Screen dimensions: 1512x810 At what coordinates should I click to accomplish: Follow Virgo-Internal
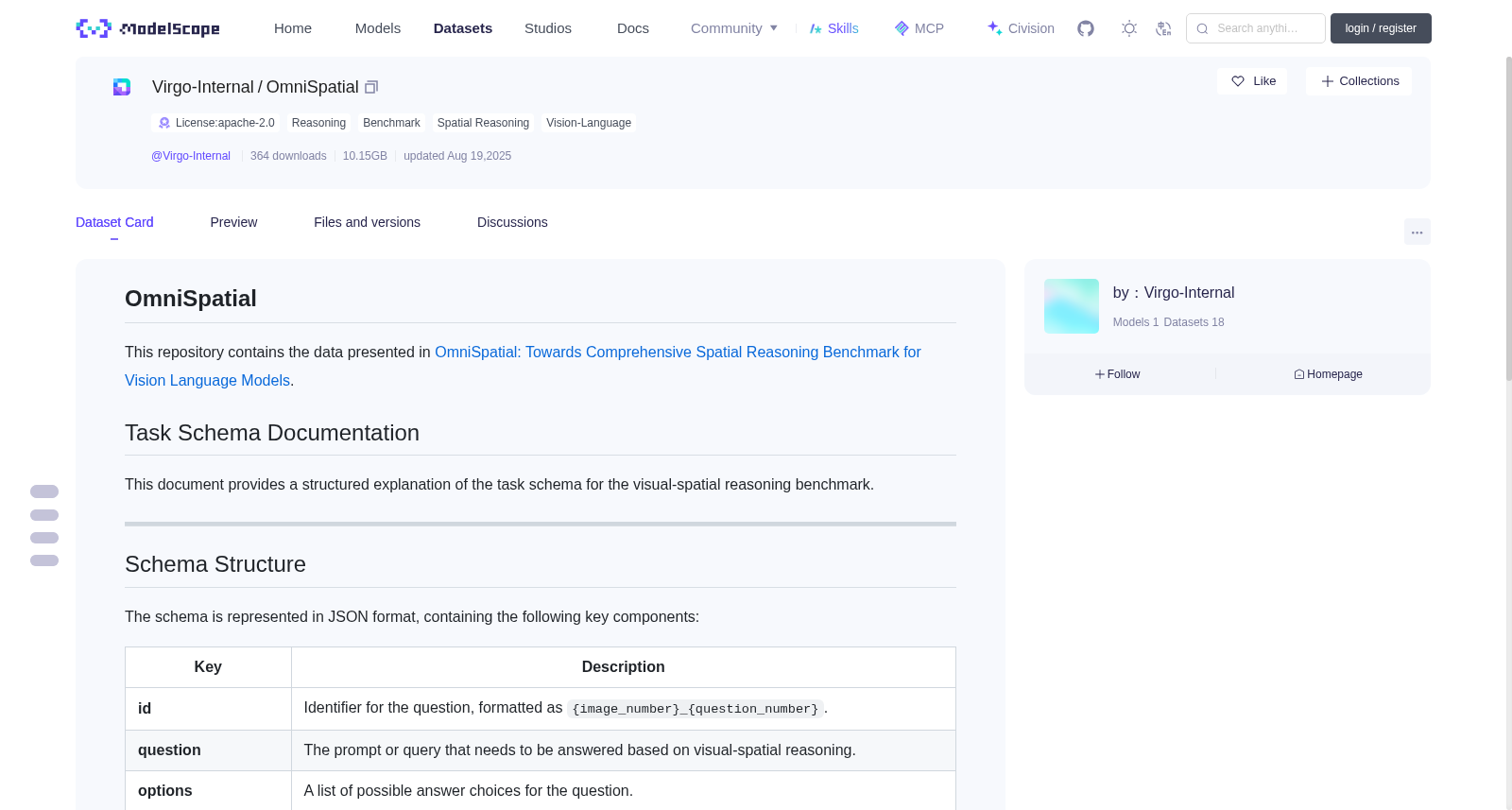click(x=1117, y=374)
